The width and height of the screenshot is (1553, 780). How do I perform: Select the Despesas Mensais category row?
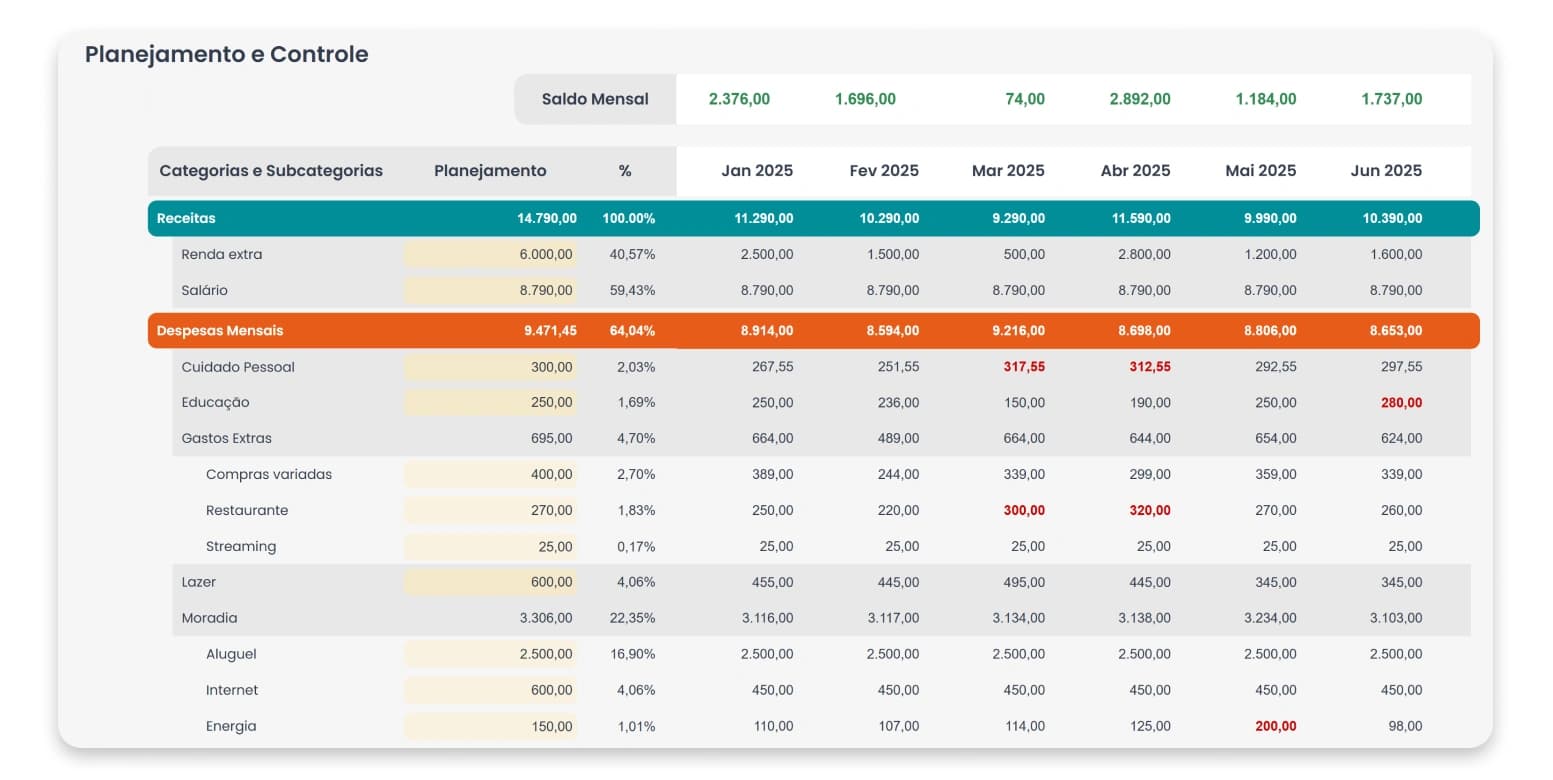[x=813, y=330]
